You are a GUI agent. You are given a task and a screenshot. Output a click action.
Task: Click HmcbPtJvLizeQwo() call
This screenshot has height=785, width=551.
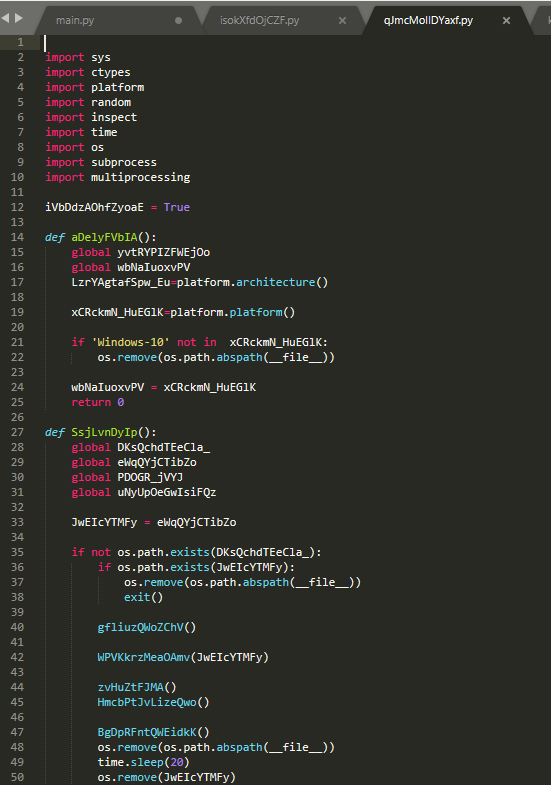click(x=154, y=702)
